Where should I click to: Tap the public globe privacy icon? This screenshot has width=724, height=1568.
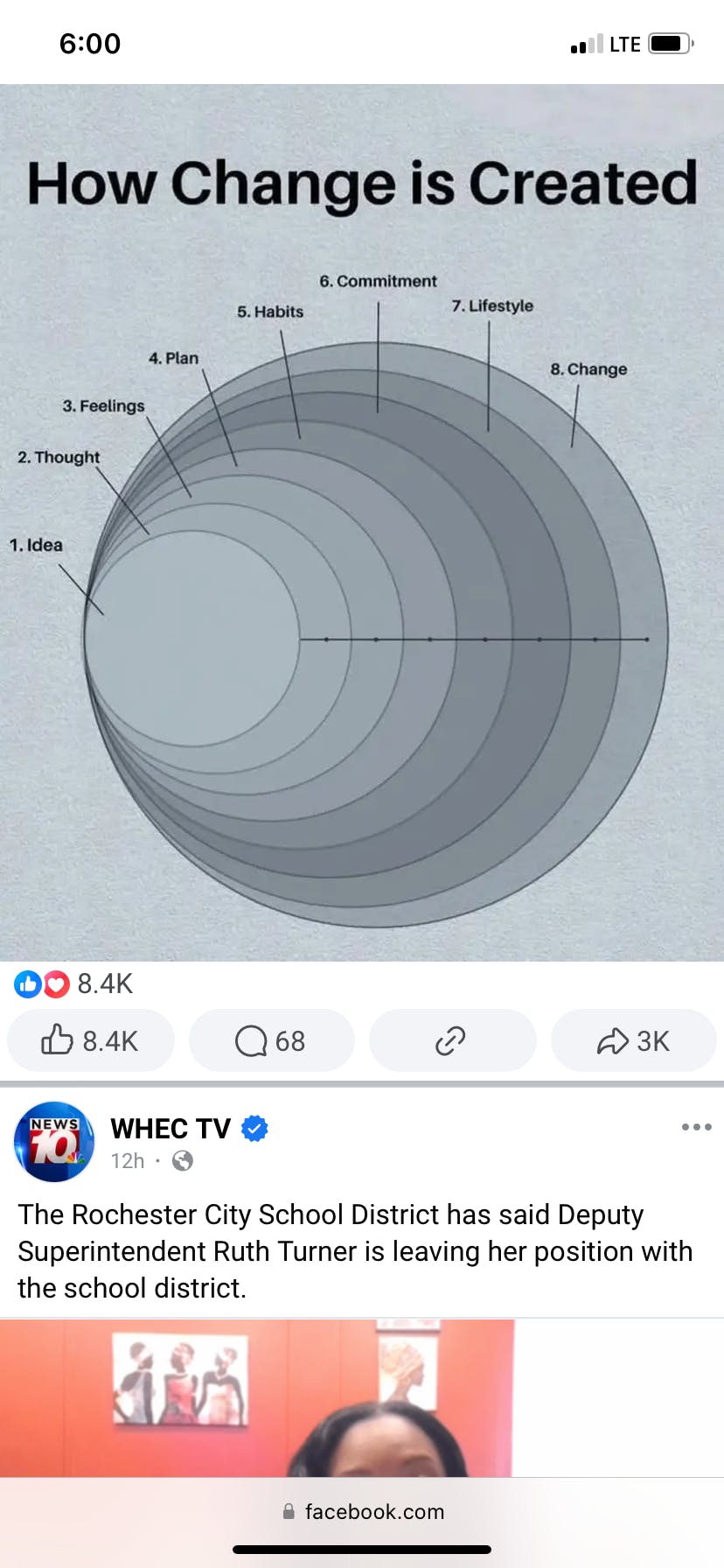click(x=183, y=1161)
